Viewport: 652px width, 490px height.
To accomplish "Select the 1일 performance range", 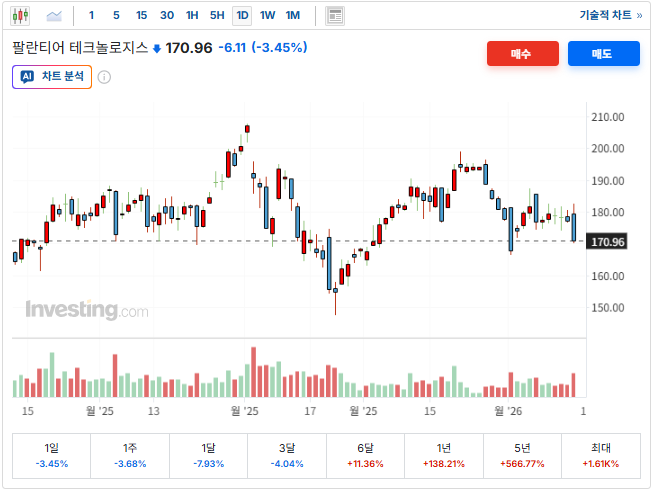I will coord(52,456).
